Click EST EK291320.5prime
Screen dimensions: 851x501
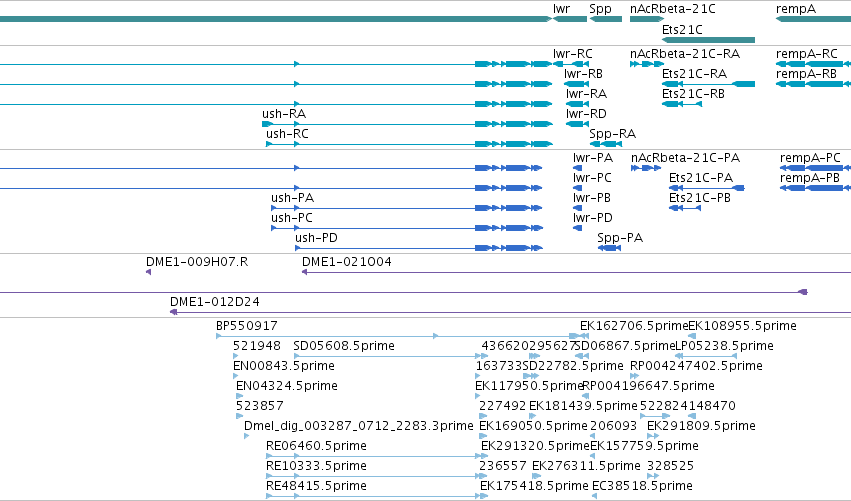535,446
